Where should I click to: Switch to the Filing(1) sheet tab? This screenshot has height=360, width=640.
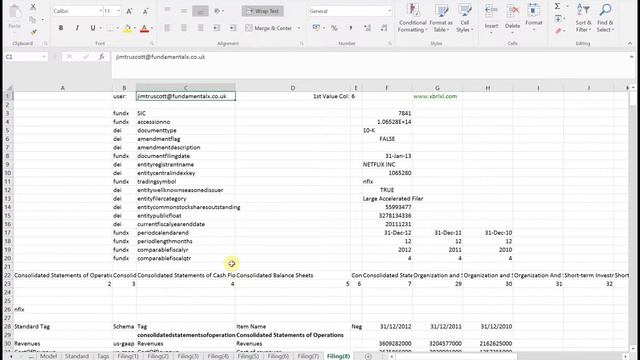(x=128, y=356)
